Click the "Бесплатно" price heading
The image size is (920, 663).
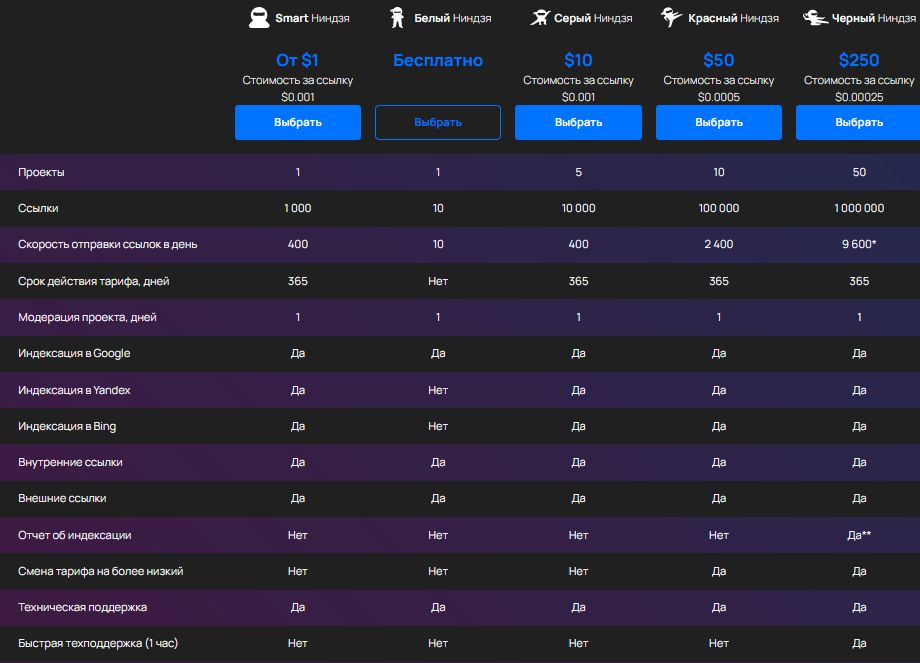(x=438, y=60)
